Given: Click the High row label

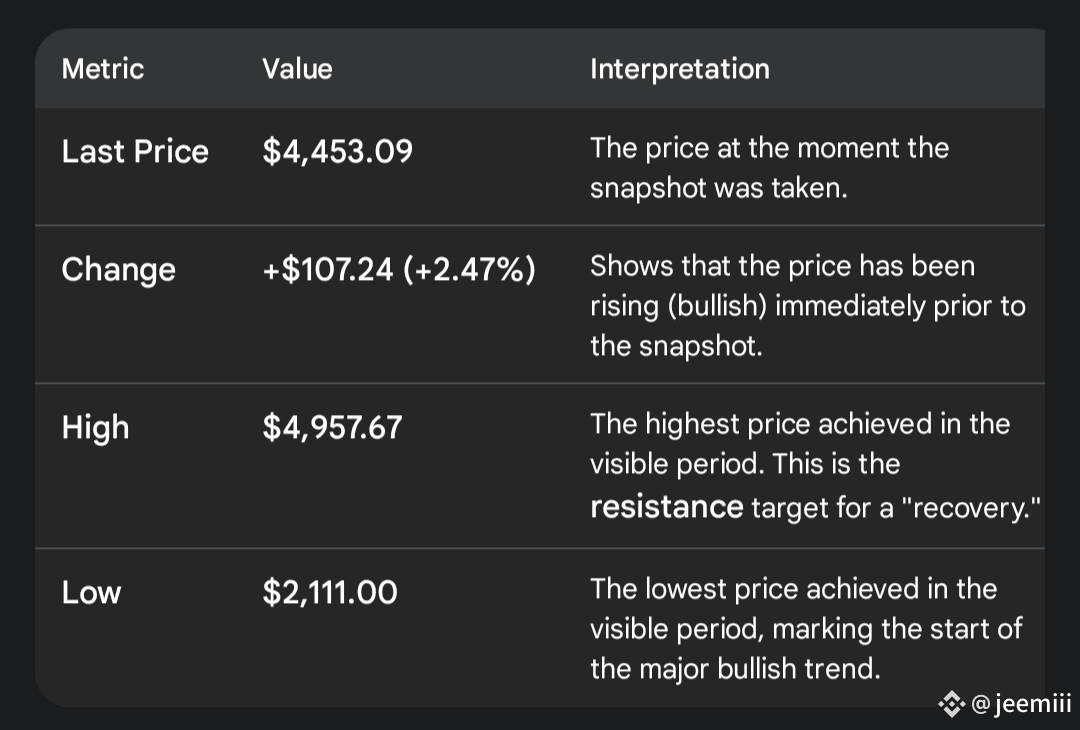Looking at the screenshot, I should point(95,428).
